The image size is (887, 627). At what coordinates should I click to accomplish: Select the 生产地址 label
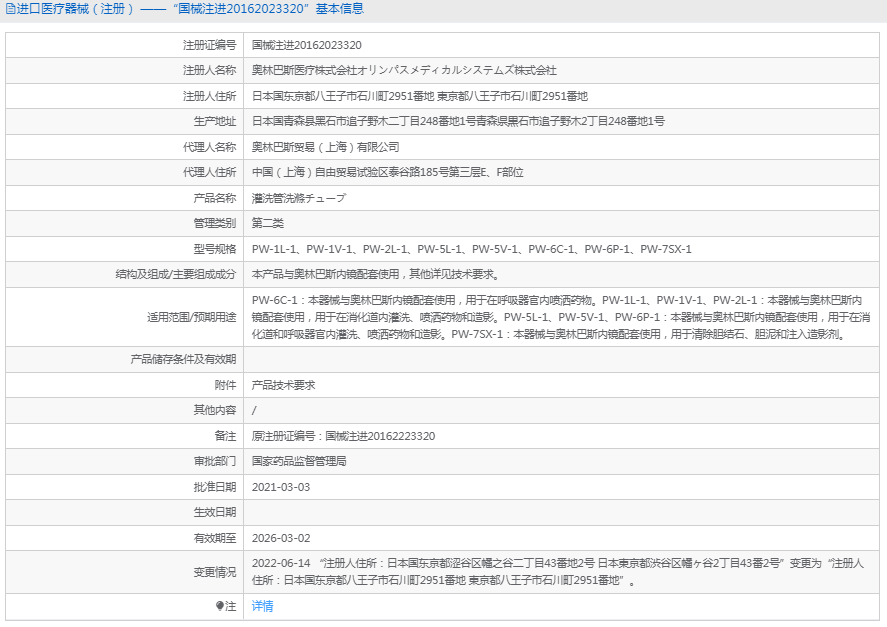coord(215,121)
